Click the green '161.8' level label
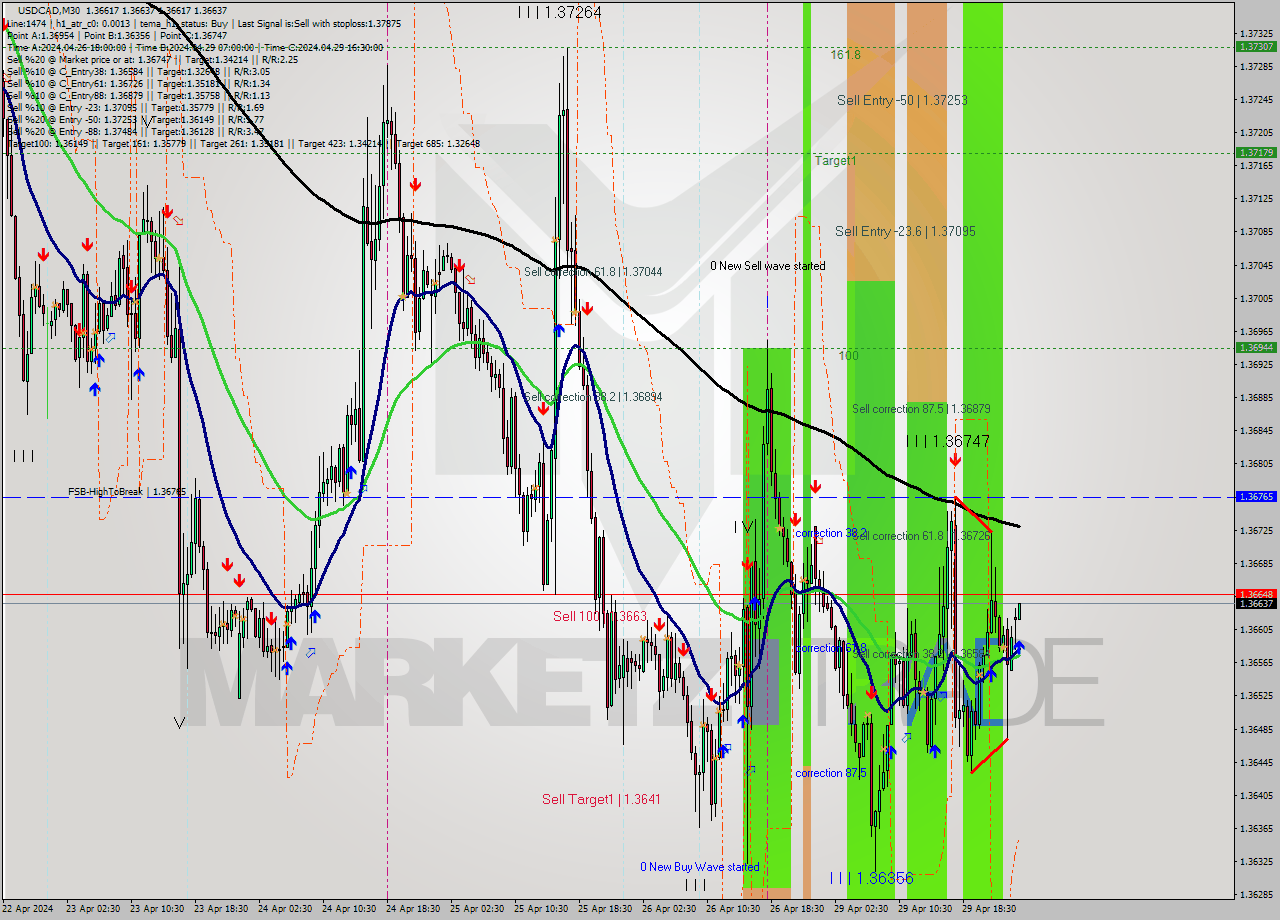Screen dimensions: 1280x920 click(x=845, y=55)
